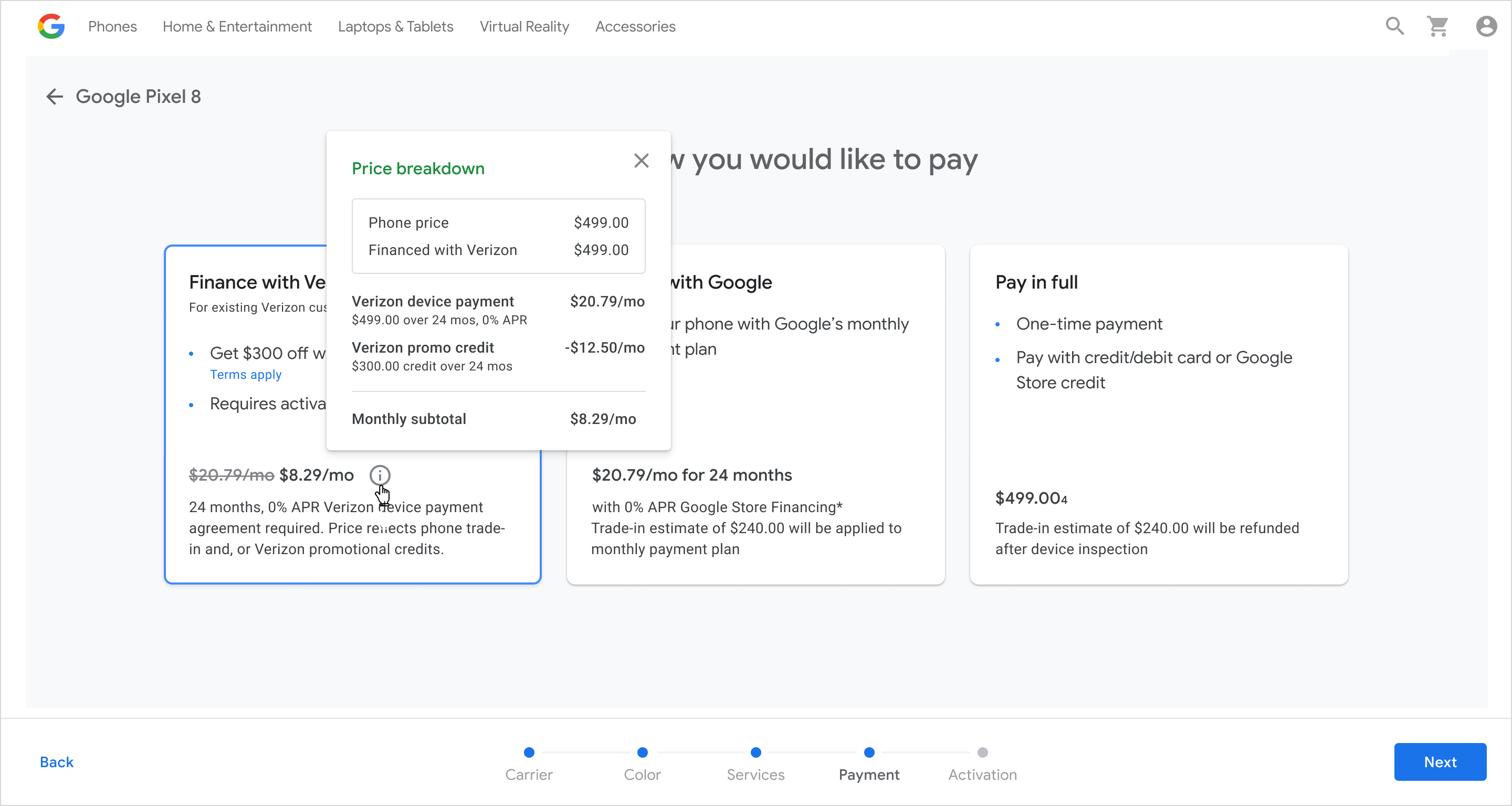Viewport: 1512px width, 806px height.
Task: Click the Next button
Action: tap(1440, 761)
